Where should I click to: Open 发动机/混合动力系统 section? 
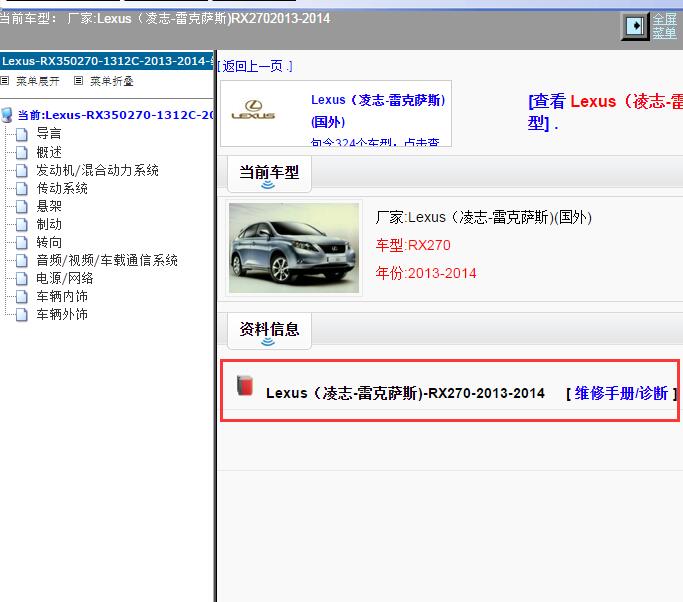(97, 170)
